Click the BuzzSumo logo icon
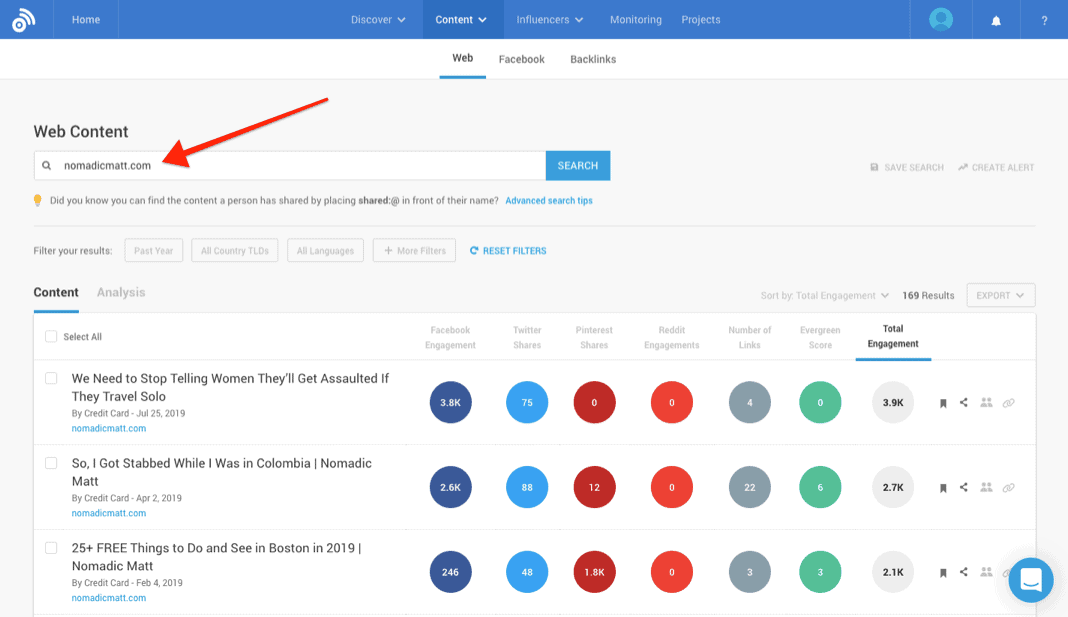Image resolution: width=1068 pixels, height=617 pixels. point(23,20)
